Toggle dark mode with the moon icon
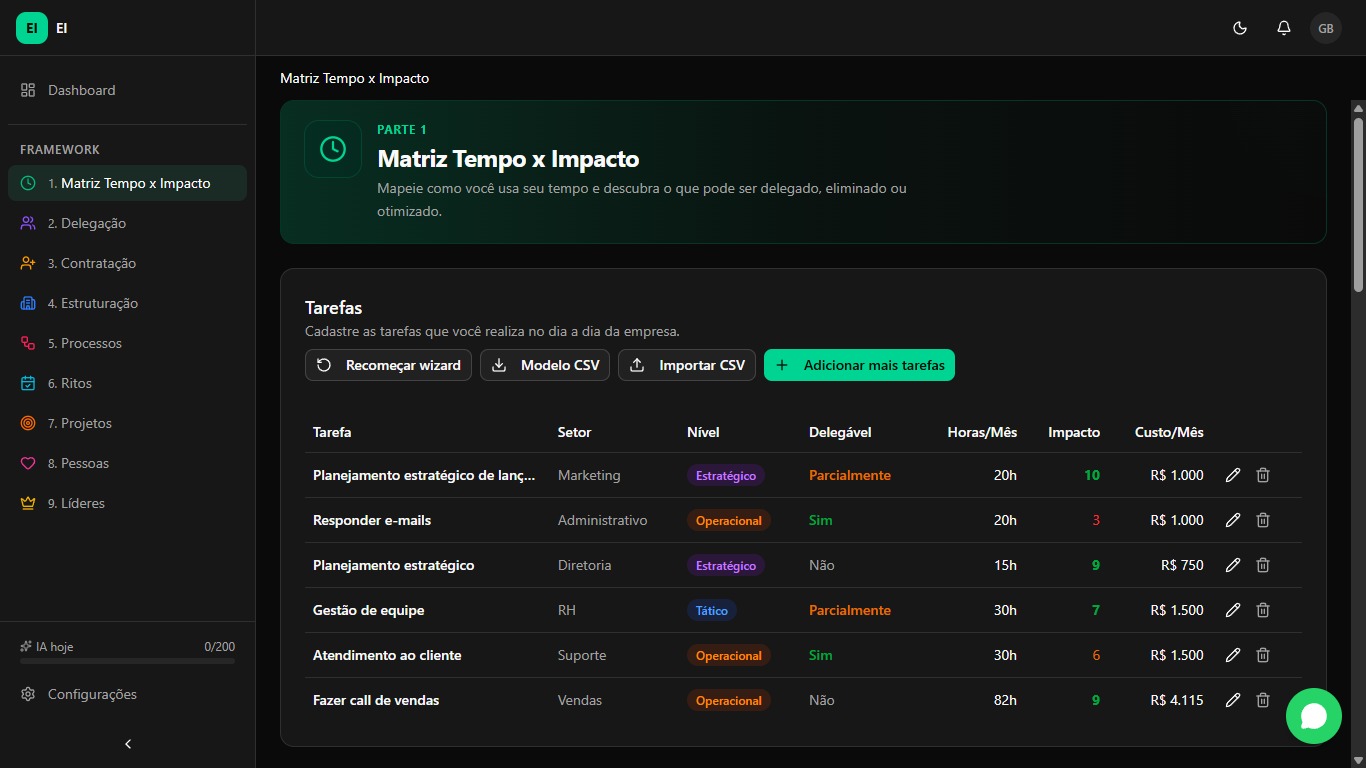 1240,28
